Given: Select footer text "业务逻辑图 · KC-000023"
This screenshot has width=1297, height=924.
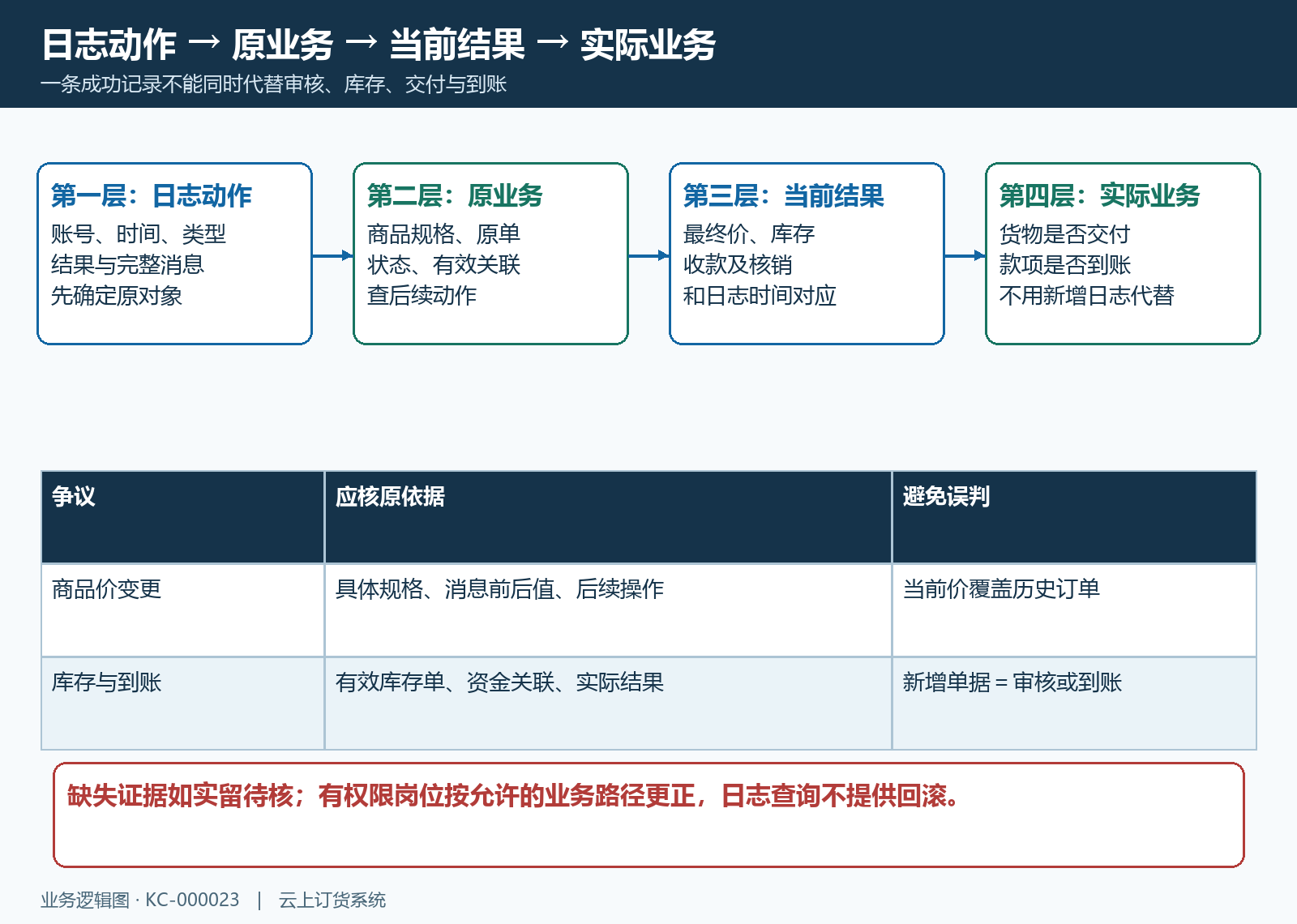Looking at the screenshot, I should click(x=140, y=900).
